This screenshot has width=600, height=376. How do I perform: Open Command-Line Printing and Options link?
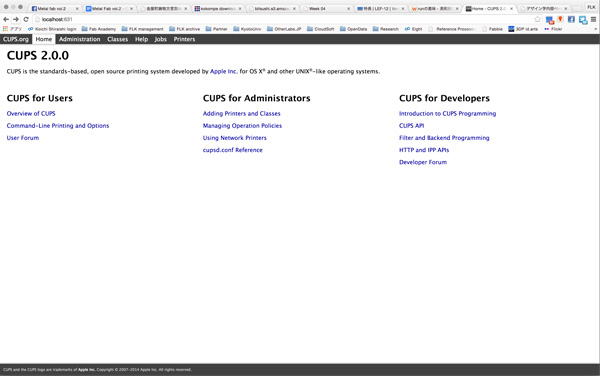pyautogui.click(x=58, y=125)
